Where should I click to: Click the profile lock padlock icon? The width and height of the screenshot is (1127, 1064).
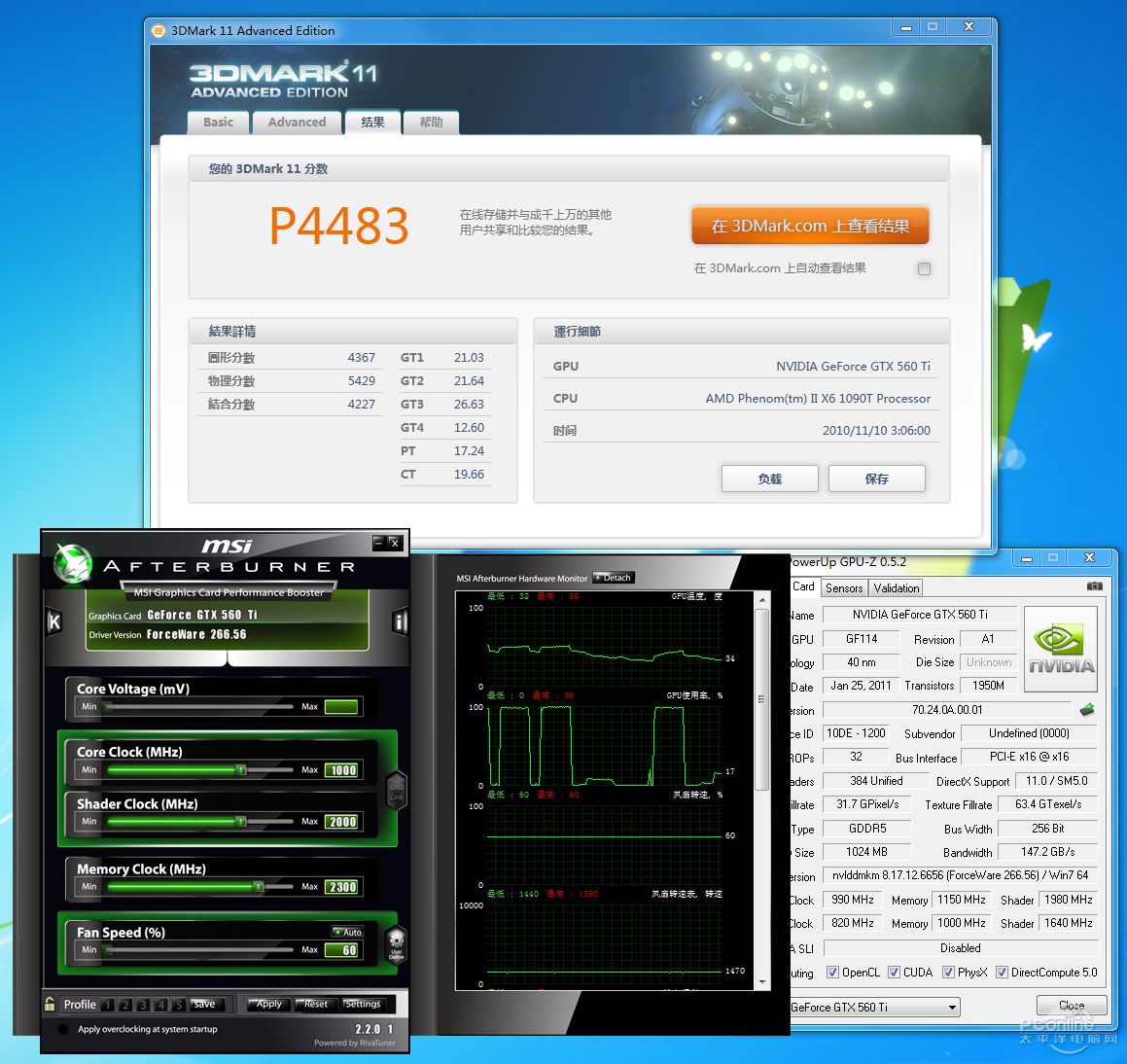50,1004
